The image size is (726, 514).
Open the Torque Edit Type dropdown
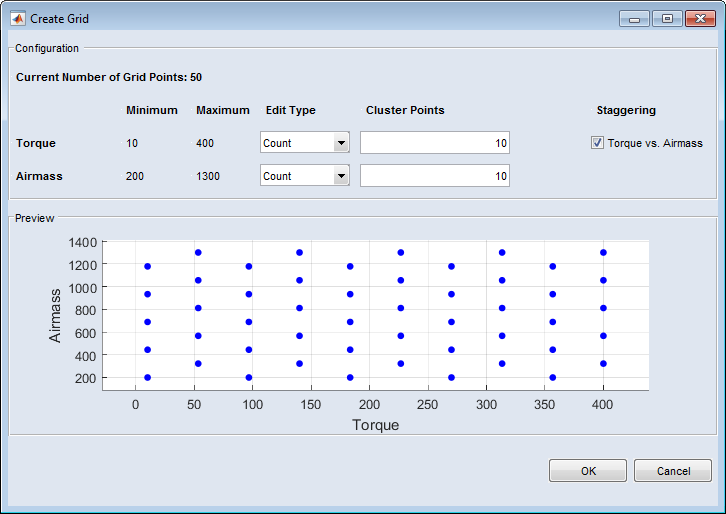340,143
